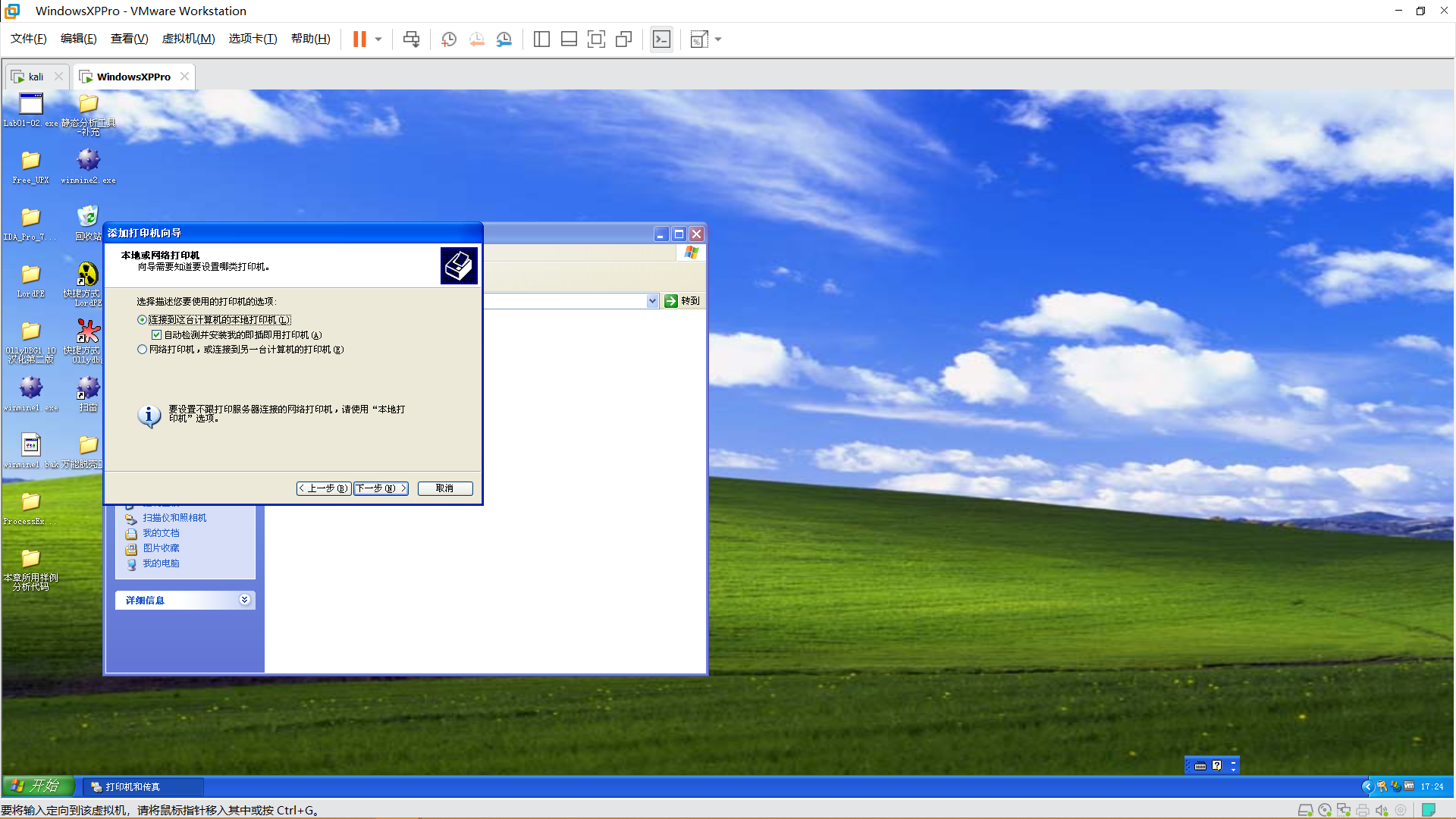Open the 文件(F) menu
The height and width of the screenshot is (819, 1456).
click(29, 39)
